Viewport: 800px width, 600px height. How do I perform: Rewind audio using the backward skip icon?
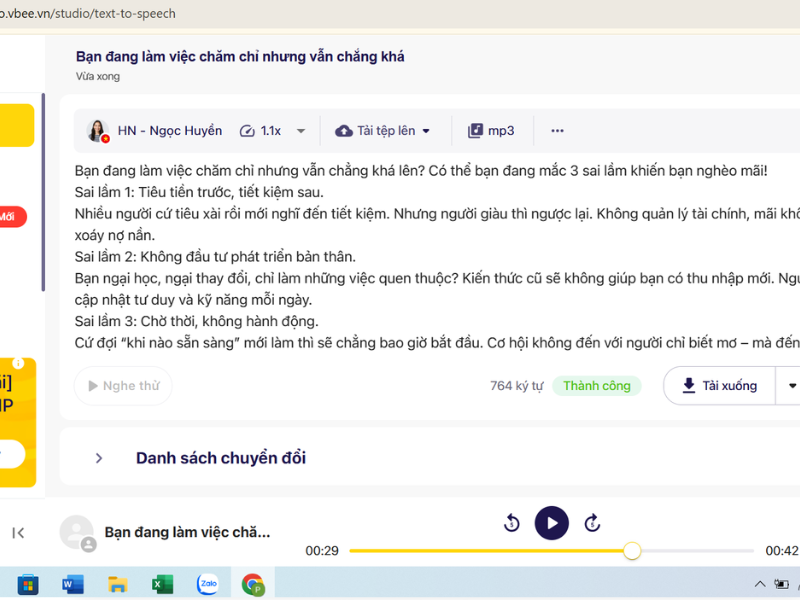click(512, 523)
